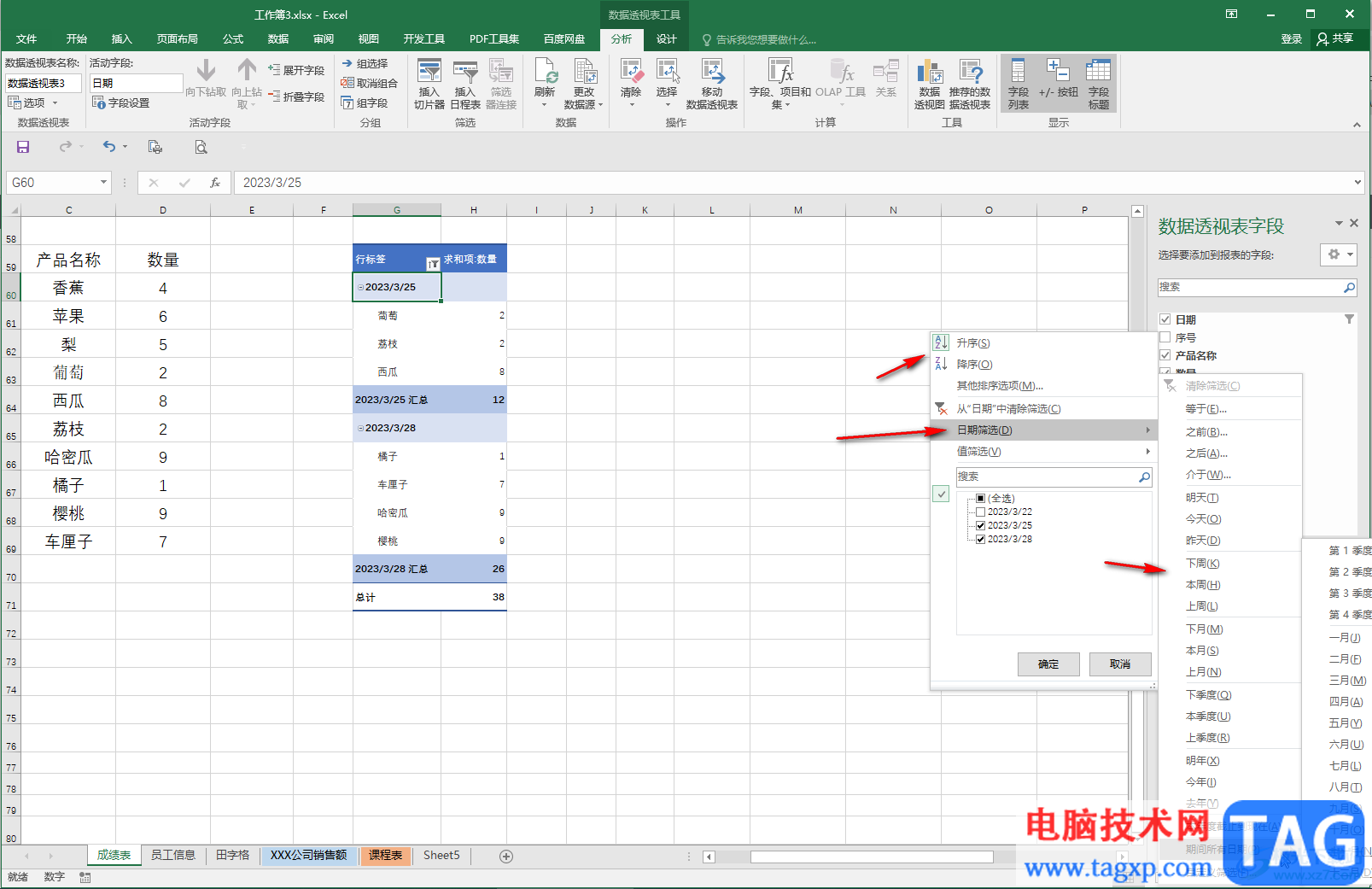Screen dimensions: 1372x889
Task: Click the filter menu search box
Action: click(1054, 477)
